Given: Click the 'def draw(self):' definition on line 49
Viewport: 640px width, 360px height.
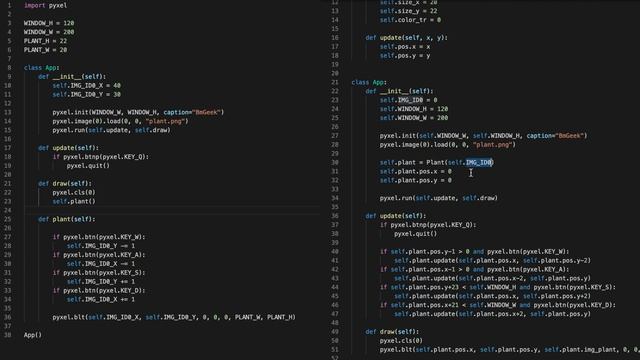Looking at the screenshot, I should [392, 332].
